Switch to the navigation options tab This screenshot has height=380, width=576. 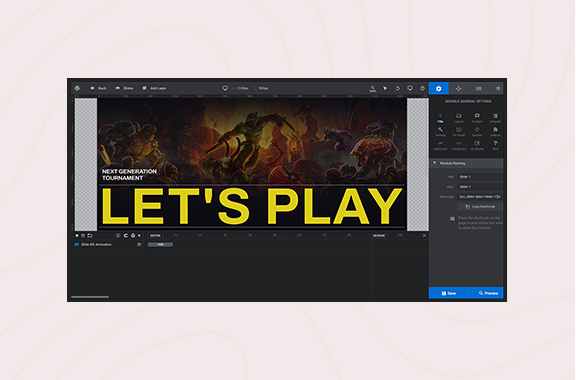click(458, 89)
